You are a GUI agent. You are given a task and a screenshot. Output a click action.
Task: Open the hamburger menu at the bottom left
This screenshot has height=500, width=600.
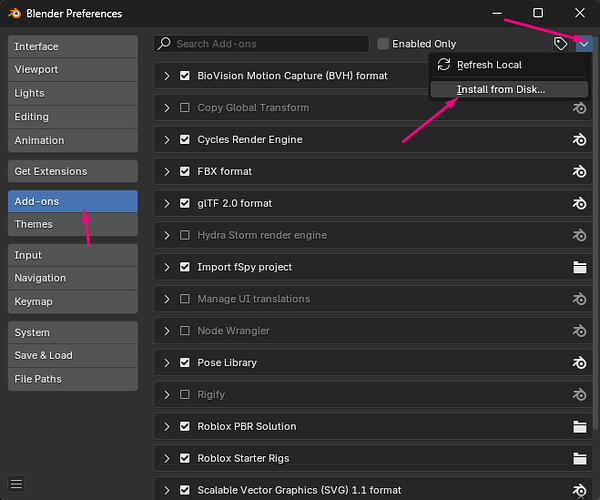pyautogui.click(x=16, y=484)
